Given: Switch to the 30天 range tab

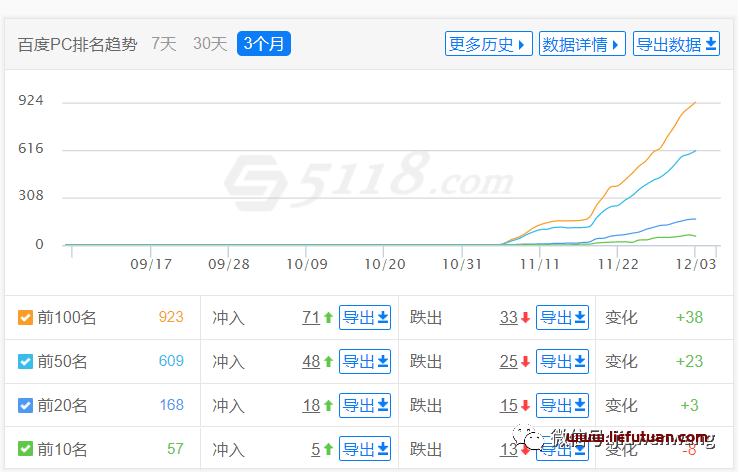Looking at the screenshot, I should [x=210, y=44].
